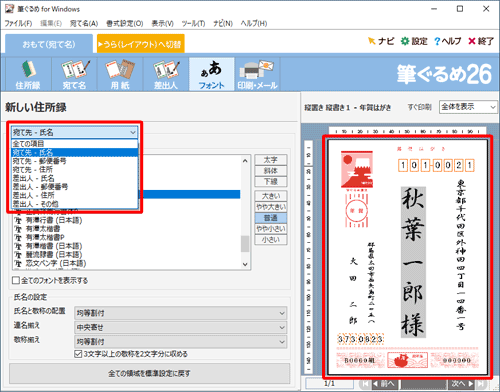Screen dimensions: 500x392
Task: Go to next page with 次へ
Action: coord(461,383)
